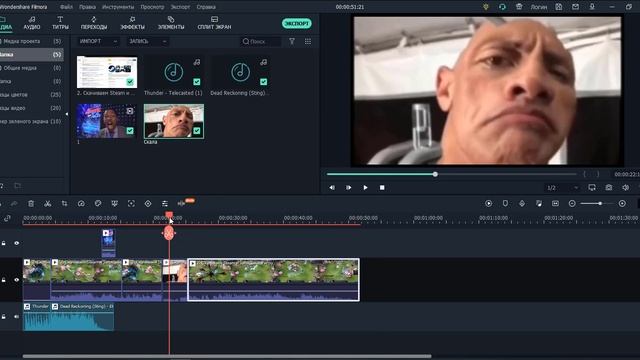Delete selected clip with trash icon
Viewport: 640px width, 360px height.
tap(31, 203)
